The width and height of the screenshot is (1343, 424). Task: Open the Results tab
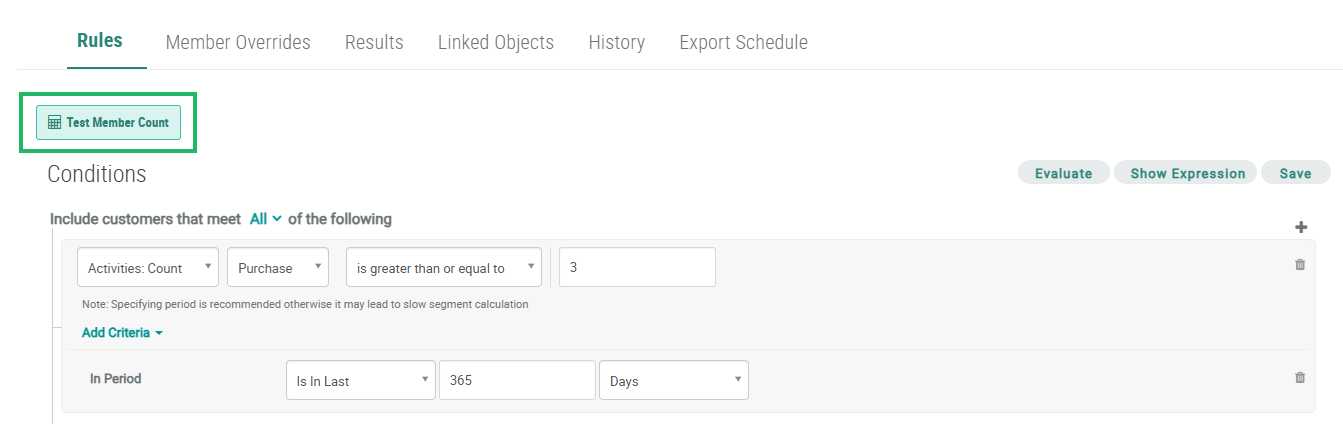374,42
